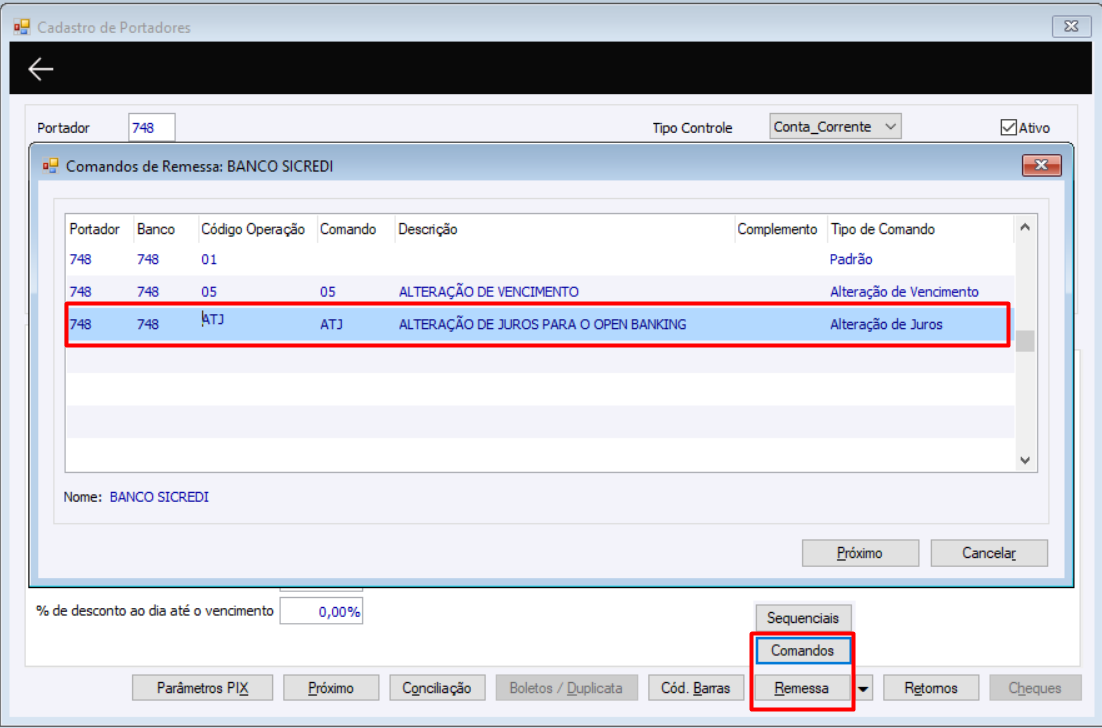The image size is (1102, 728).
Task: Click the Próximo button in the dialog
Action: (860, 553)
